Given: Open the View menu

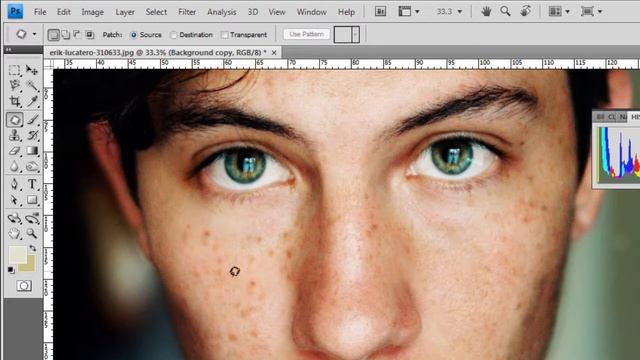Looking at the screenshot, I should coord(277,12).
